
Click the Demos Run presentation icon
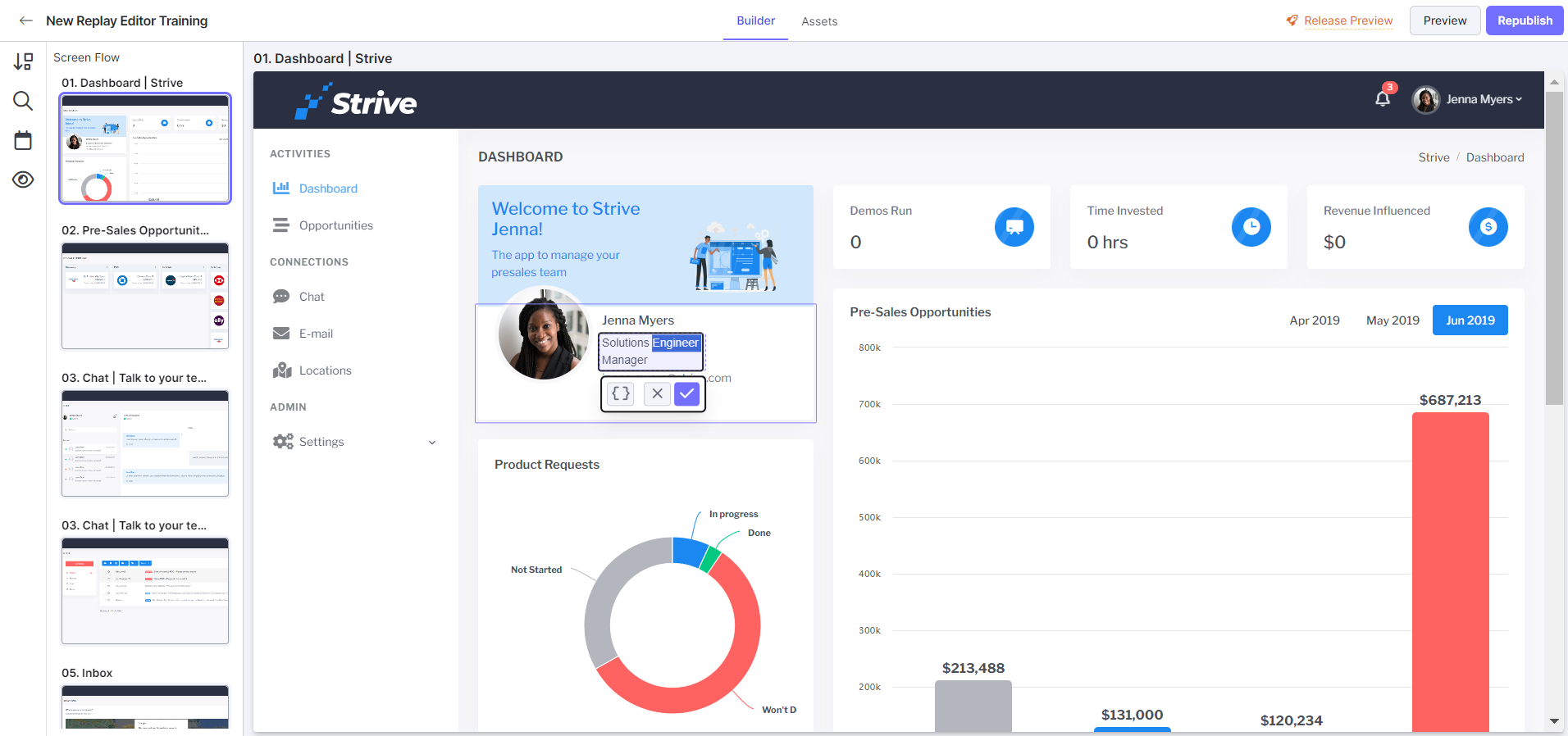click(1014, 227)
